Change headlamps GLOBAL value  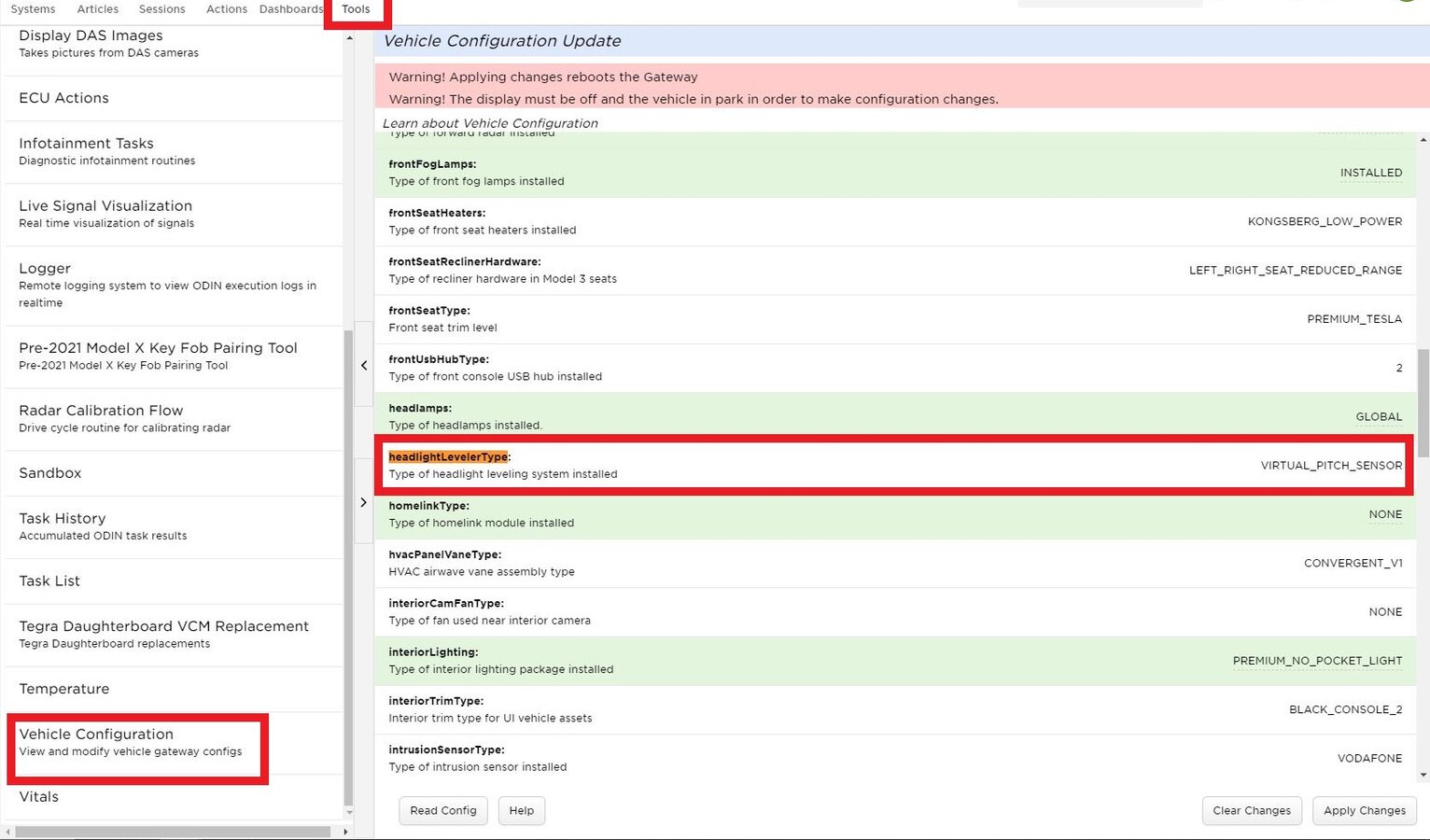[1378, 417]
